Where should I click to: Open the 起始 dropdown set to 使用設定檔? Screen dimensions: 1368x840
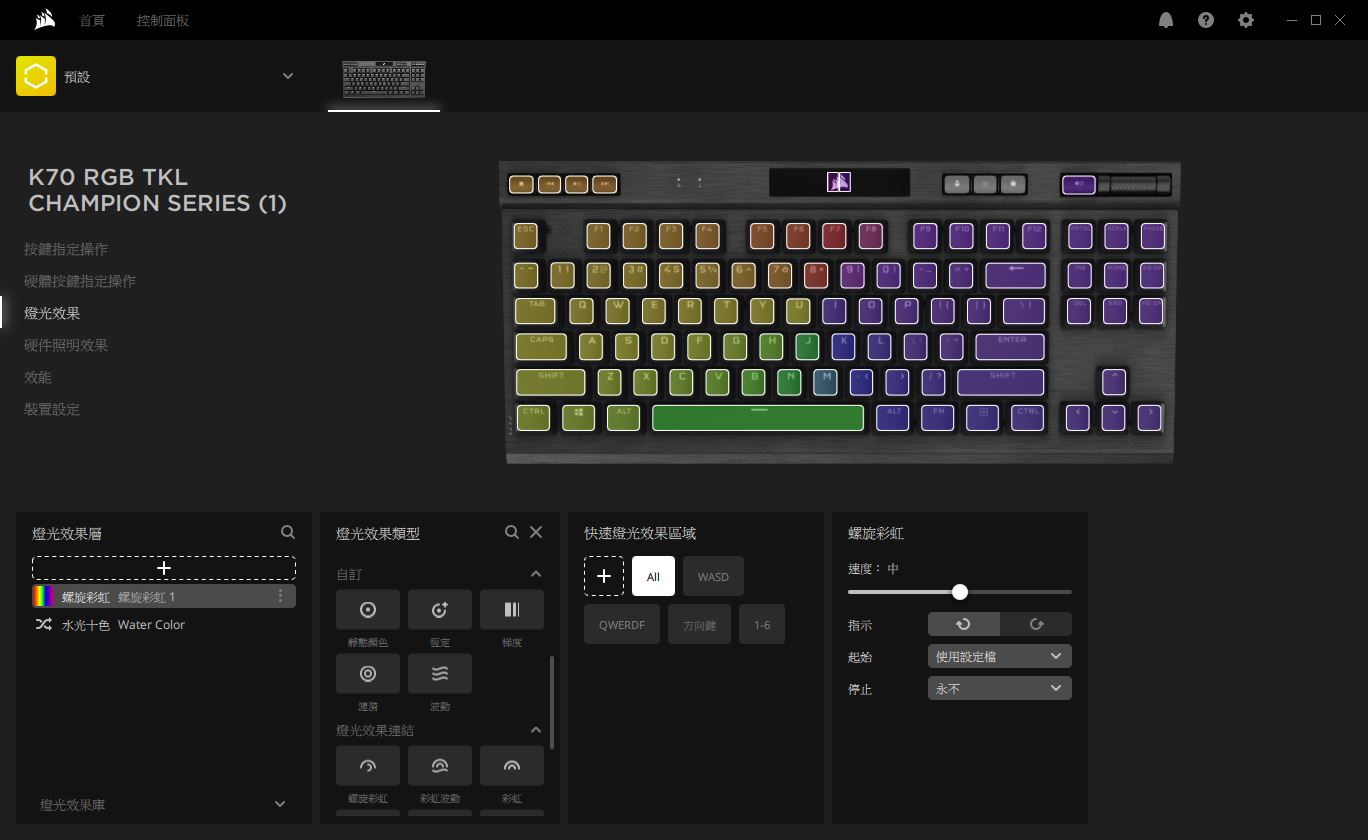point(1000,656)
